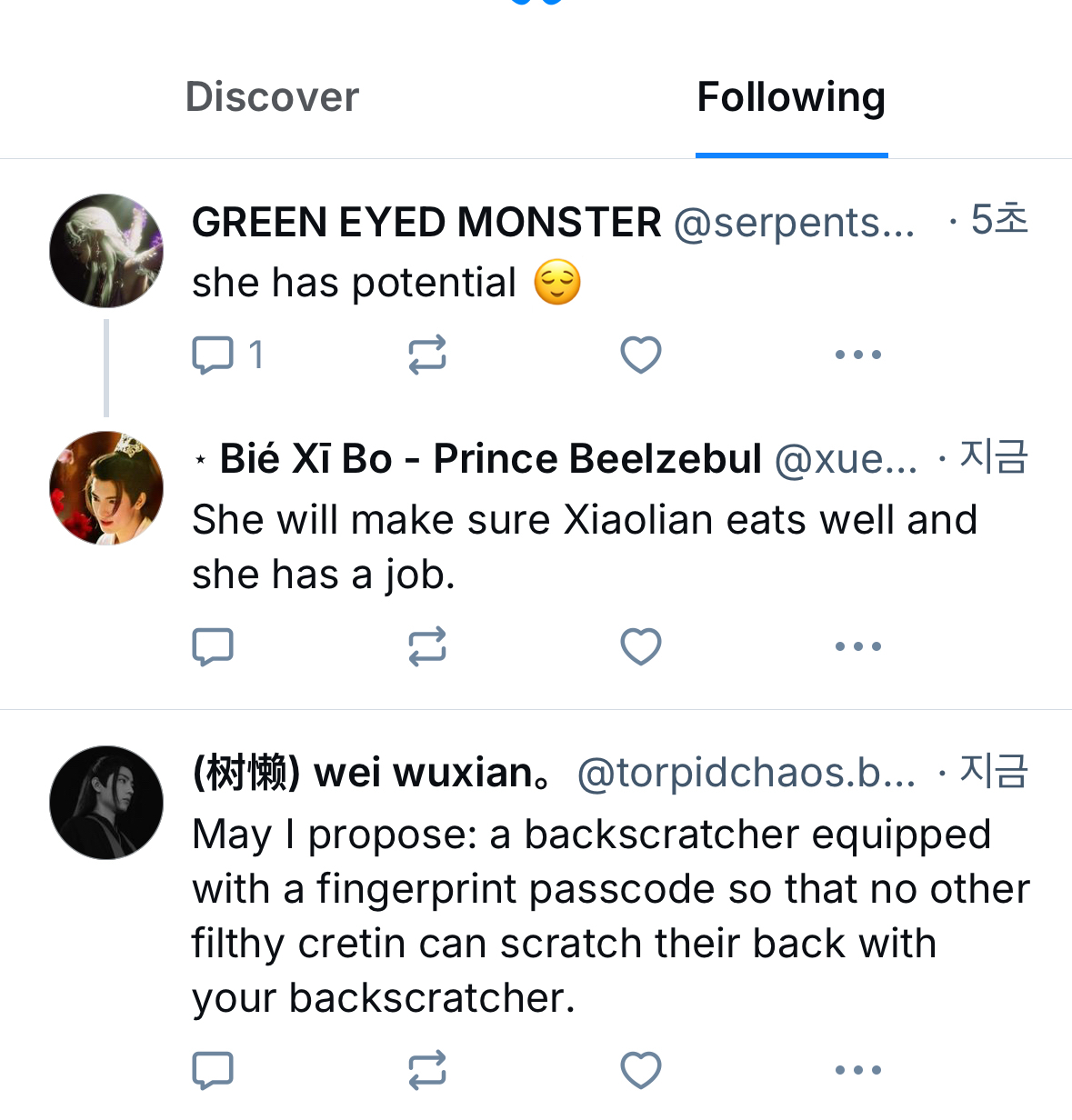This screenshot has height=1120, width=1072.
Task: Like Prince Beelzebul's Xiaolian post
Action: [x=640, y=646]
